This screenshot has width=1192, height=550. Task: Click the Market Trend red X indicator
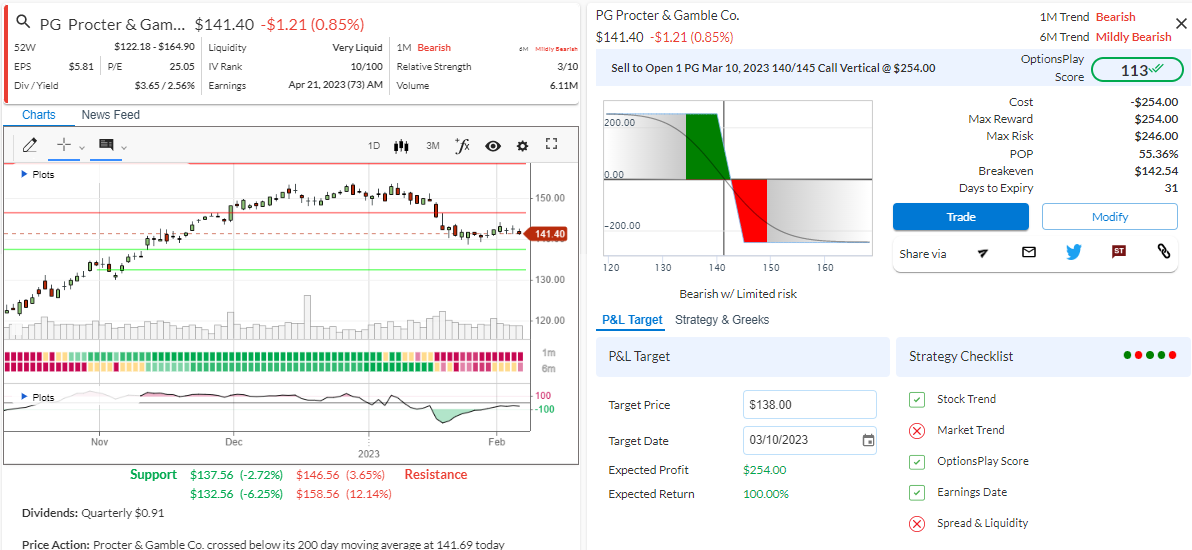click(917, 431)
